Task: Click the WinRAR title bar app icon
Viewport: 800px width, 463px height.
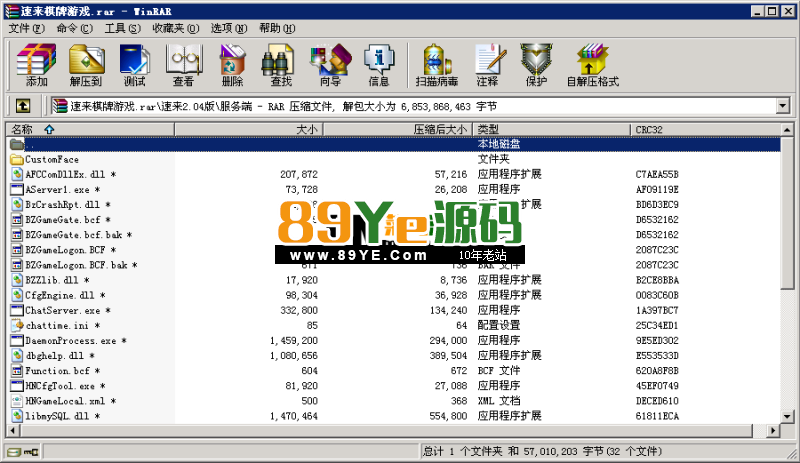Action: click(12, 11)
